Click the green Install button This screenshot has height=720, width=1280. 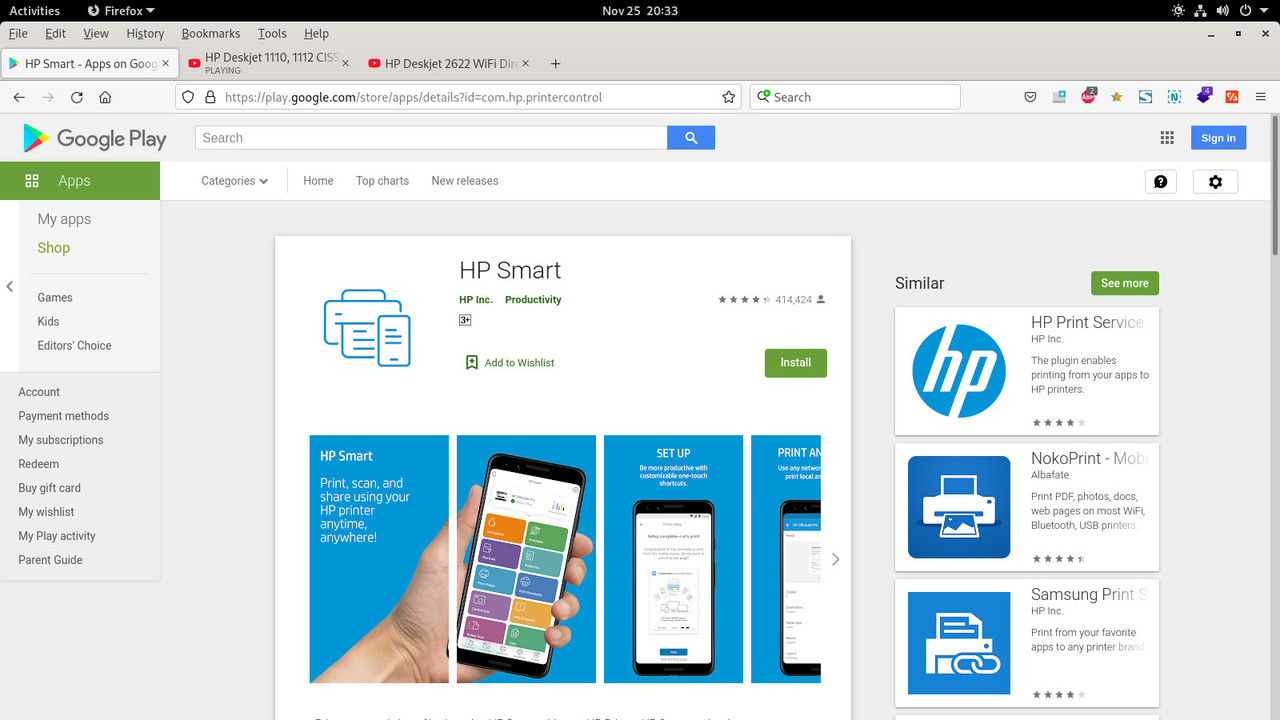tap(796, 363)
